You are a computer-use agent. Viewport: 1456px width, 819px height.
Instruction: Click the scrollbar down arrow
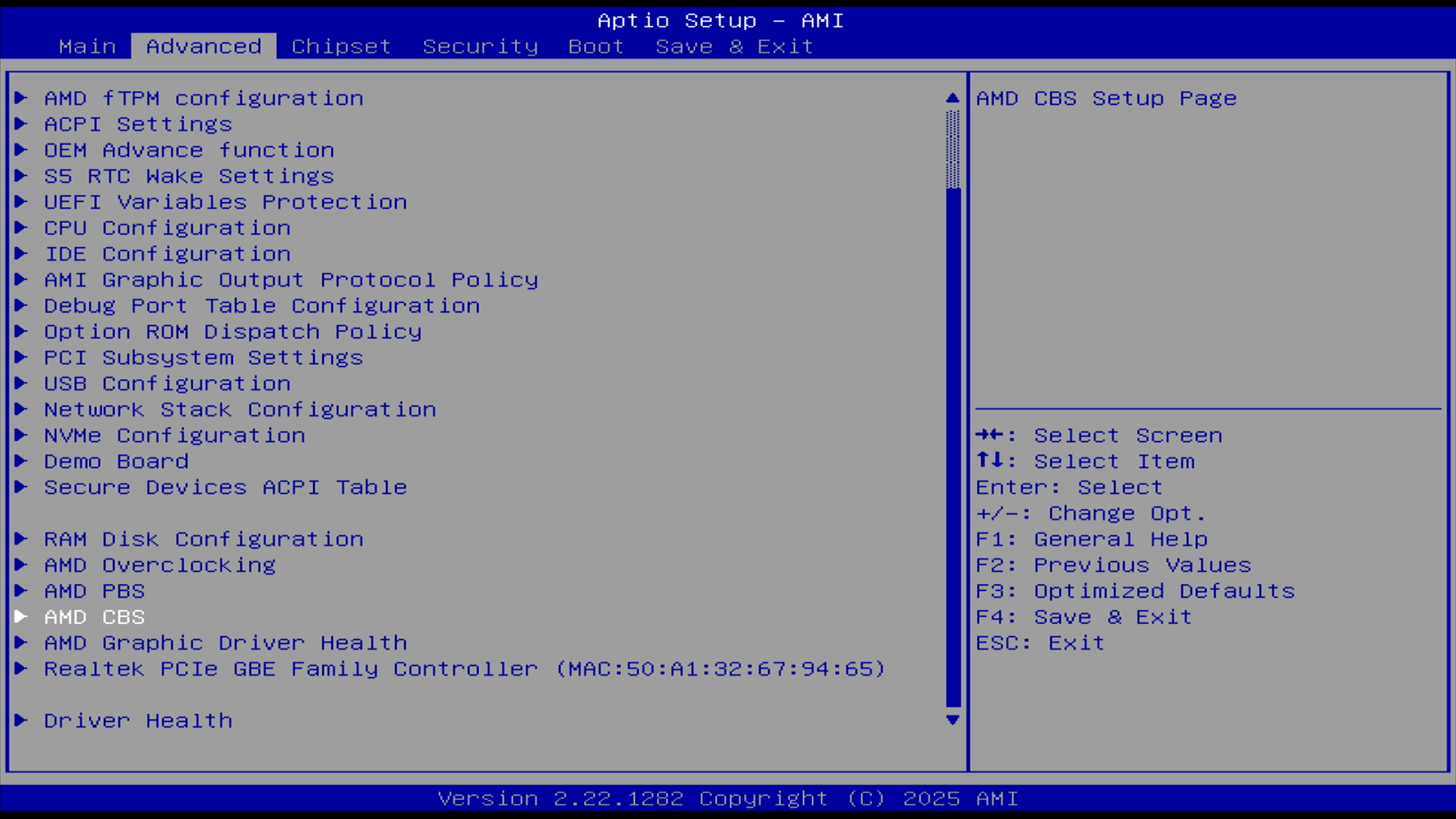click(952, 720)
